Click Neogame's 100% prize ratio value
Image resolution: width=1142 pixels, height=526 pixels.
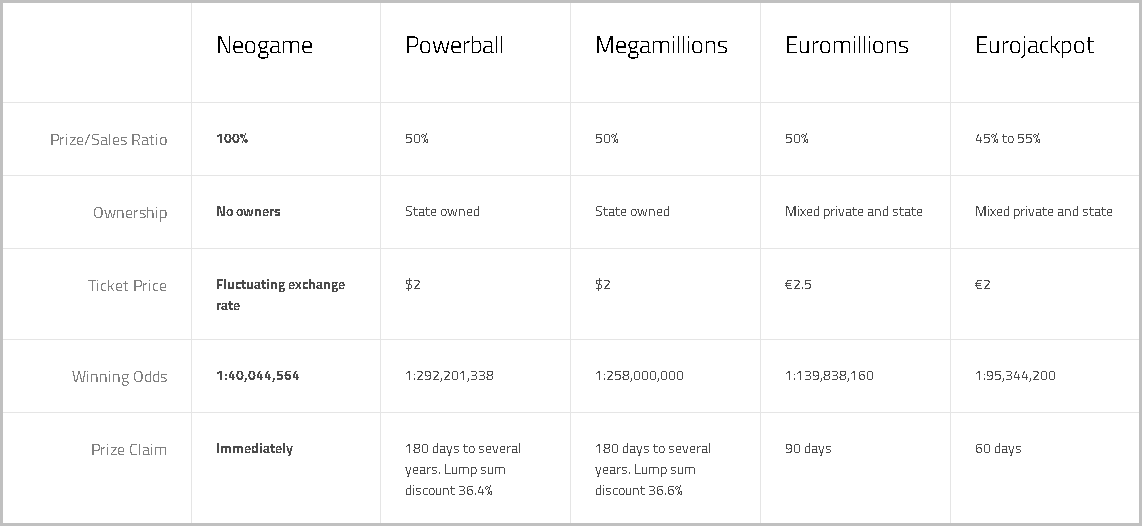pyautogui.click(x=232, y=138)
